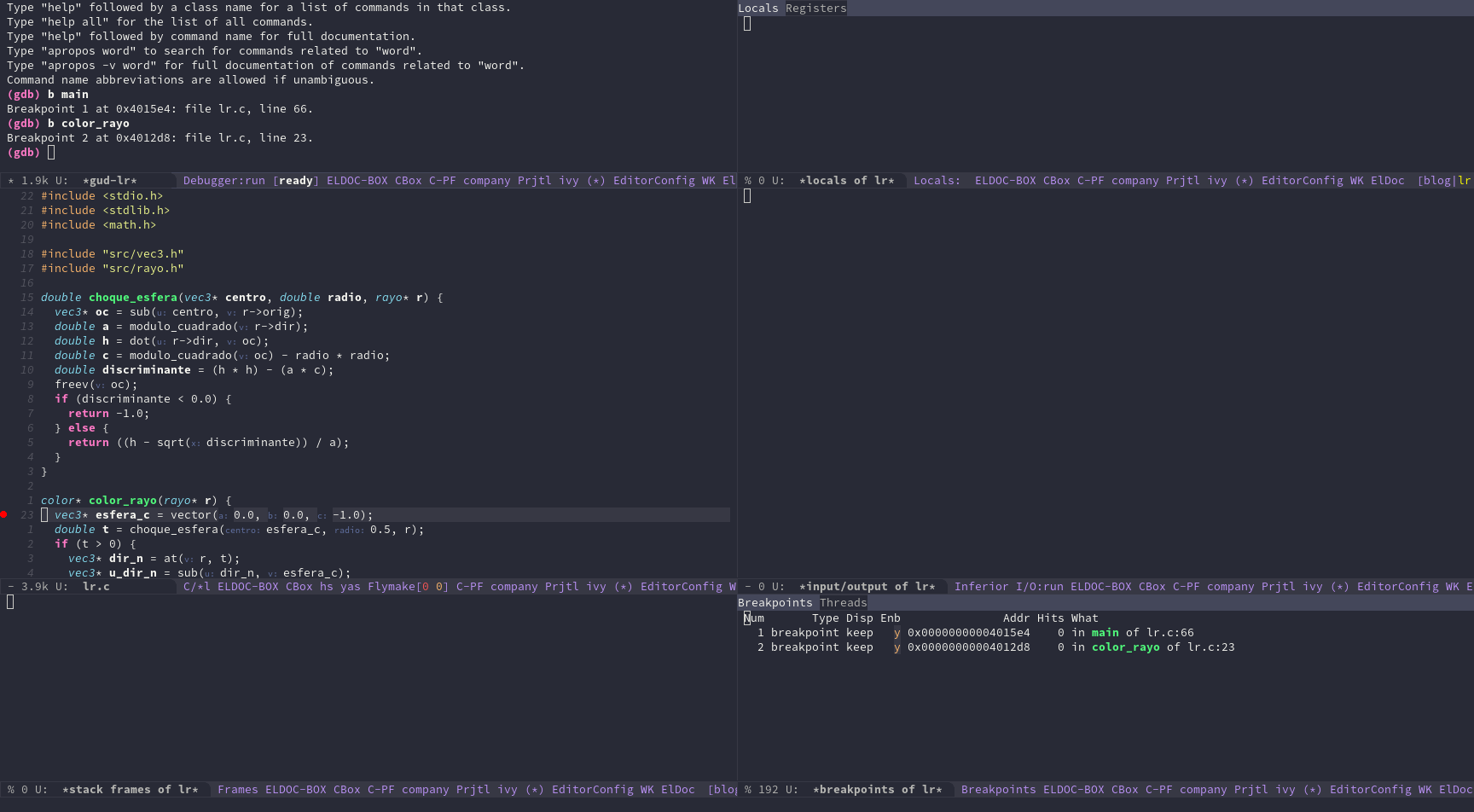
Task: Open the Breakpoints tab
Action: coord(775,603)
